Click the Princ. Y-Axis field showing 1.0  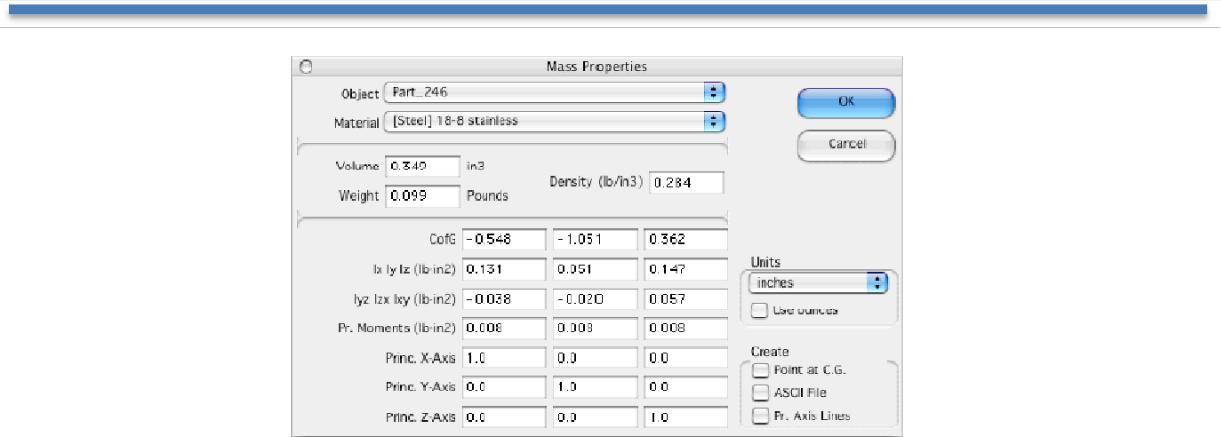pos(595,386)
